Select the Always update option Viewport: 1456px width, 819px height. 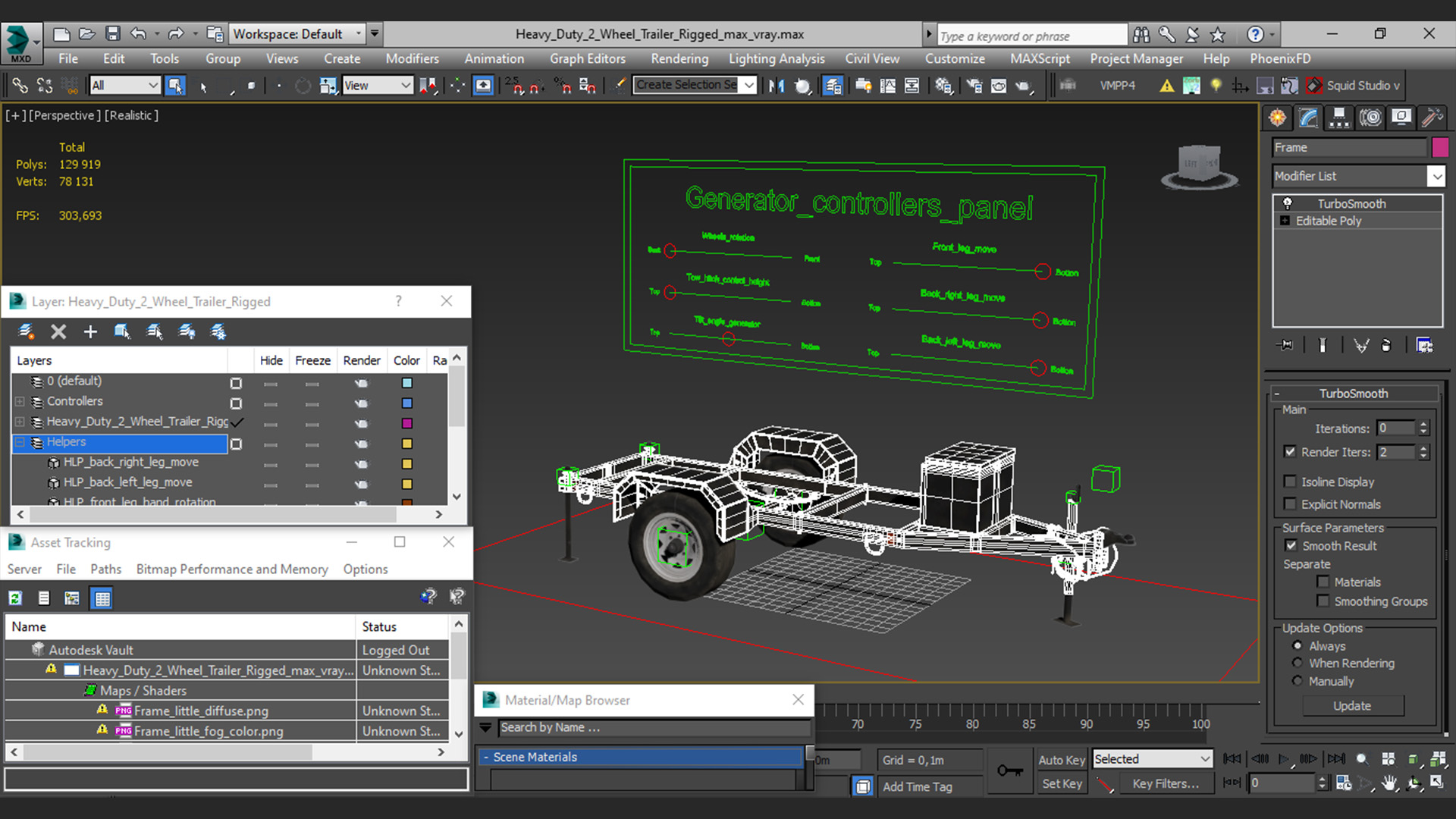[x=1298, y=645]
